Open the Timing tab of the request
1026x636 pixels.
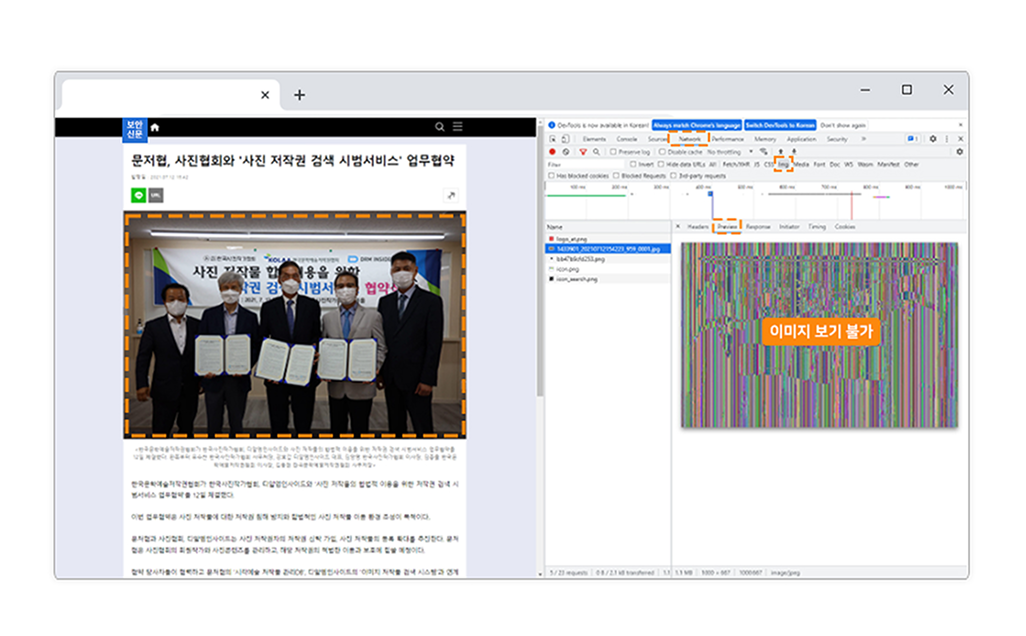click(817, 226)
